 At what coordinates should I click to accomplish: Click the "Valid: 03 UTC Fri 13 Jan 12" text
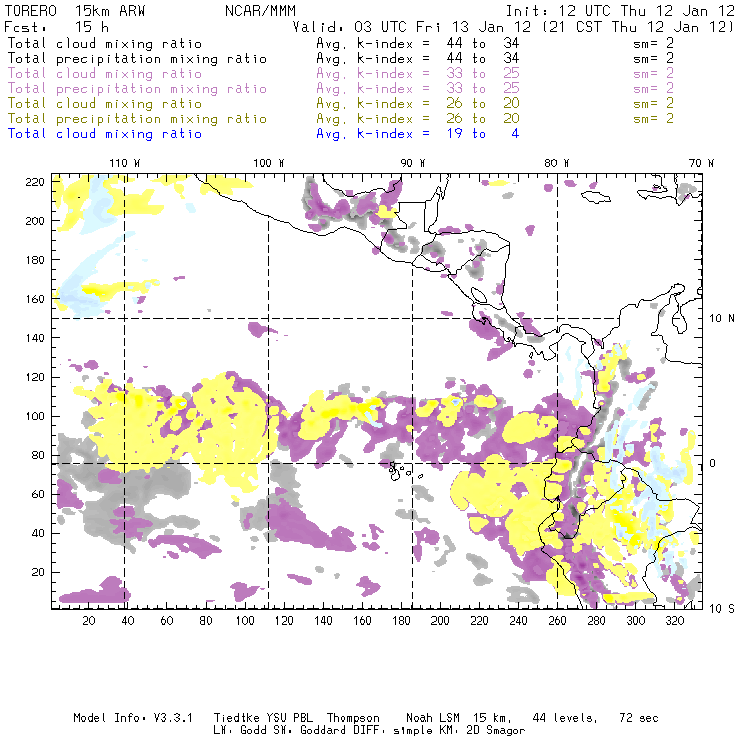pyautogui.click(x=412, y=27)
